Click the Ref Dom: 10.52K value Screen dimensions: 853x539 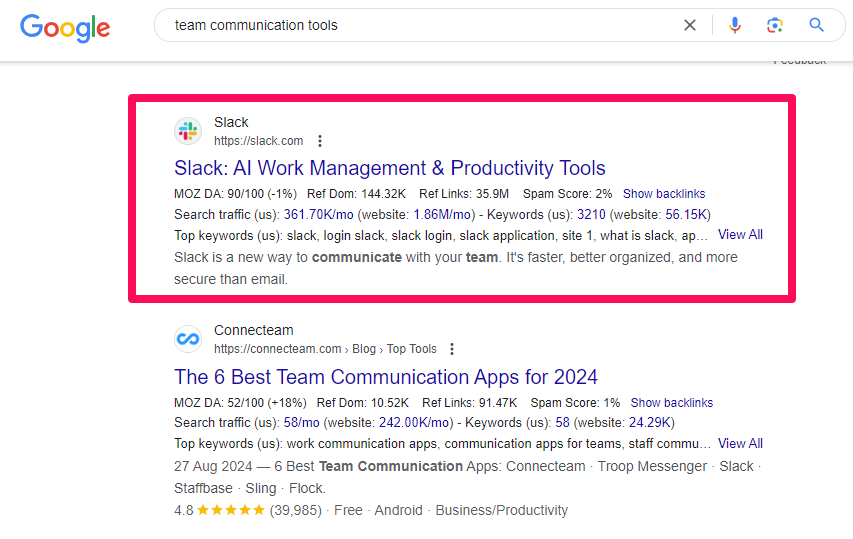coord(362,402)
